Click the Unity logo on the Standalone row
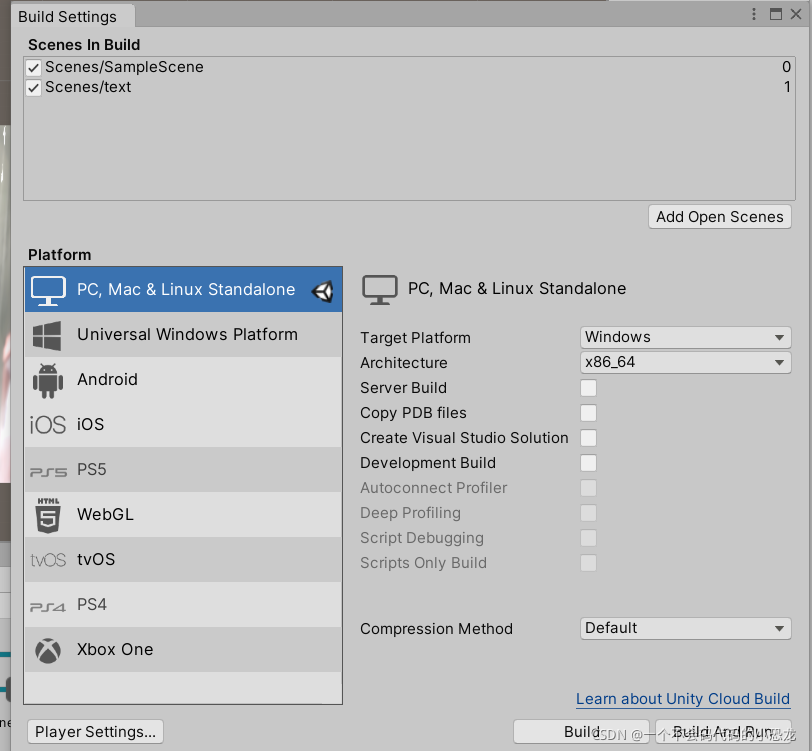This screenshot has height=751, width=812. click(322, 291)
